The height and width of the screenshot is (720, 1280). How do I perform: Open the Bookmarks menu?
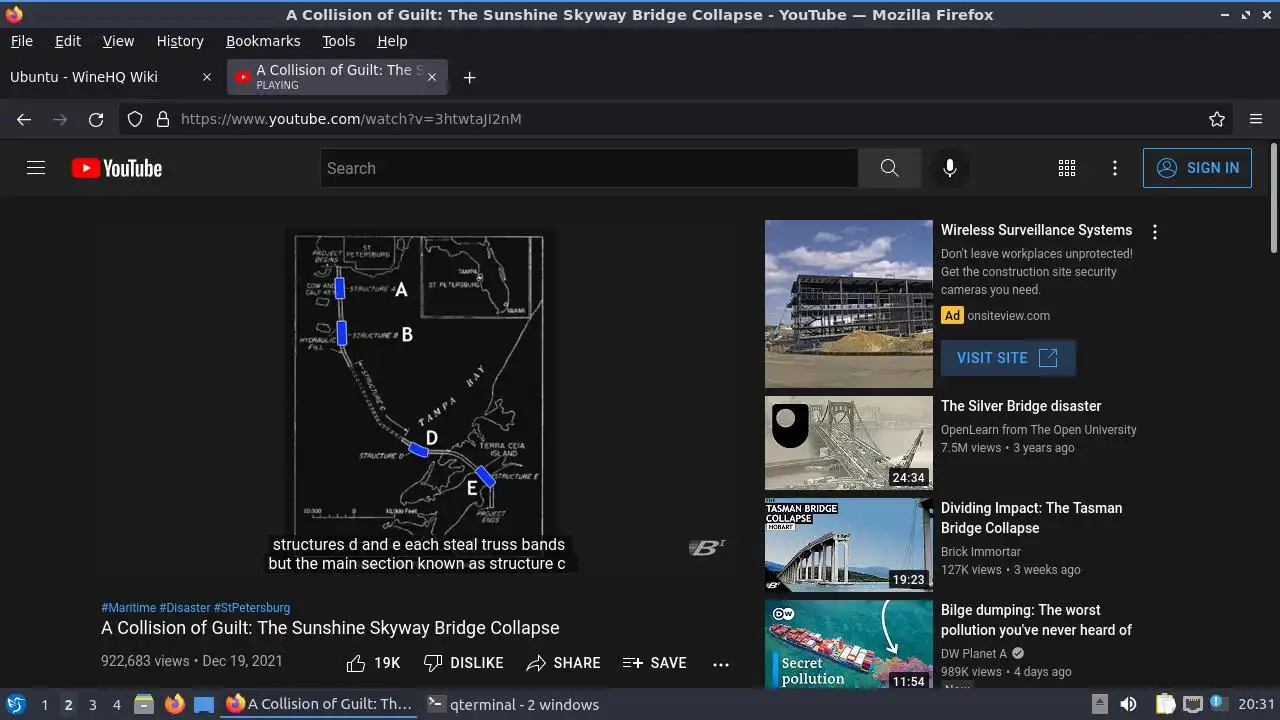click(x=263, y=41)
